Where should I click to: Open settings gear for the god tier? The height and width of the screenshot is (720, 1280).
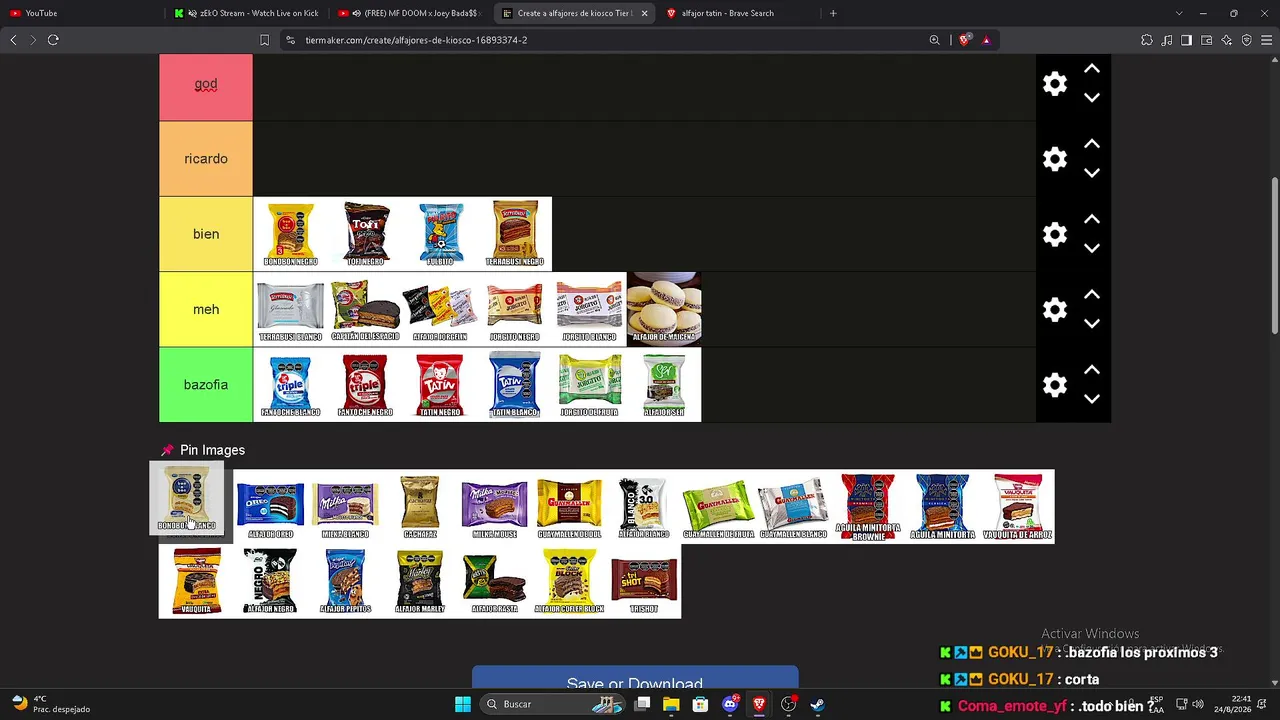(1055, 84)
